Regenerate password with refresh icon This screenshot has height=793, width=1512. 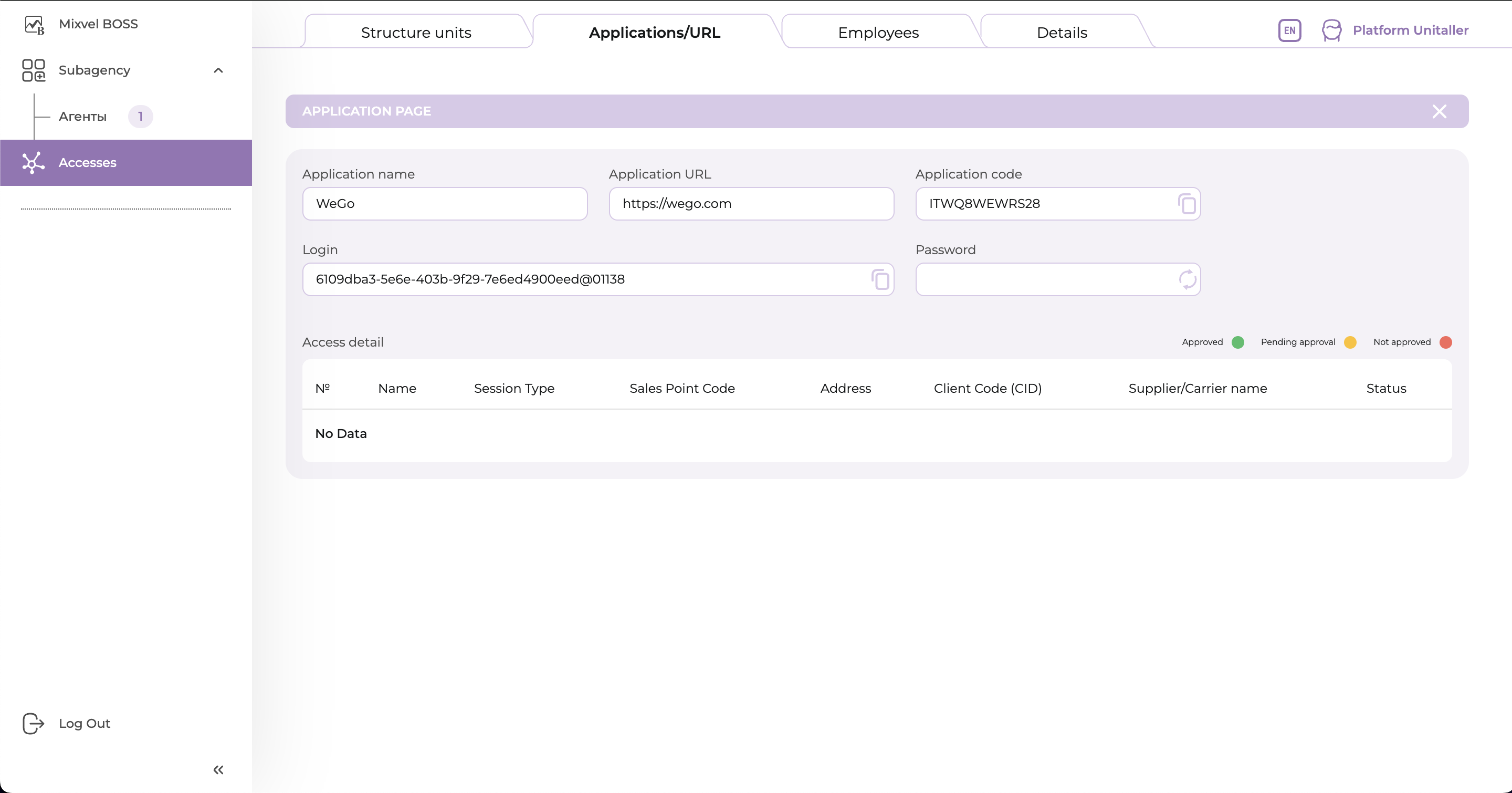[x=1187, y=279]
